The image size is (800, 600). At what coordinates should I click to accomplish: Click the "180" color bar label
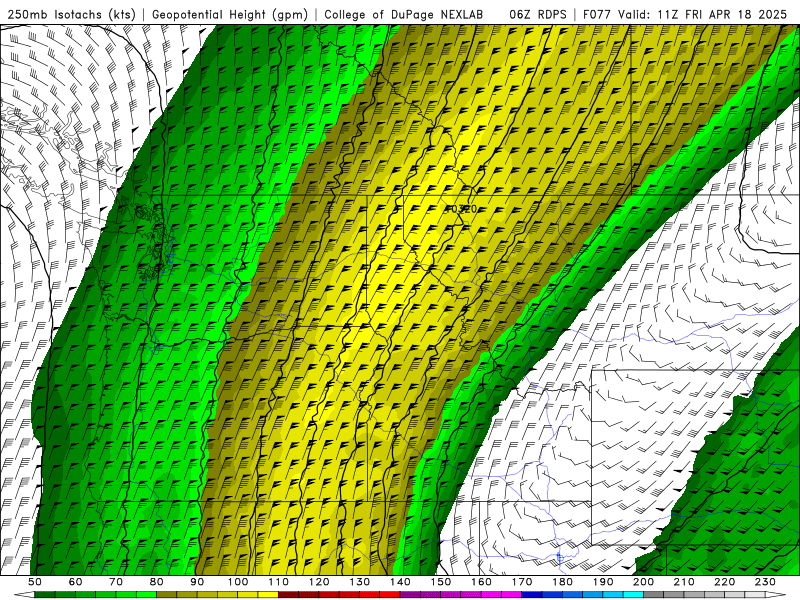click(x=562, y=582)
